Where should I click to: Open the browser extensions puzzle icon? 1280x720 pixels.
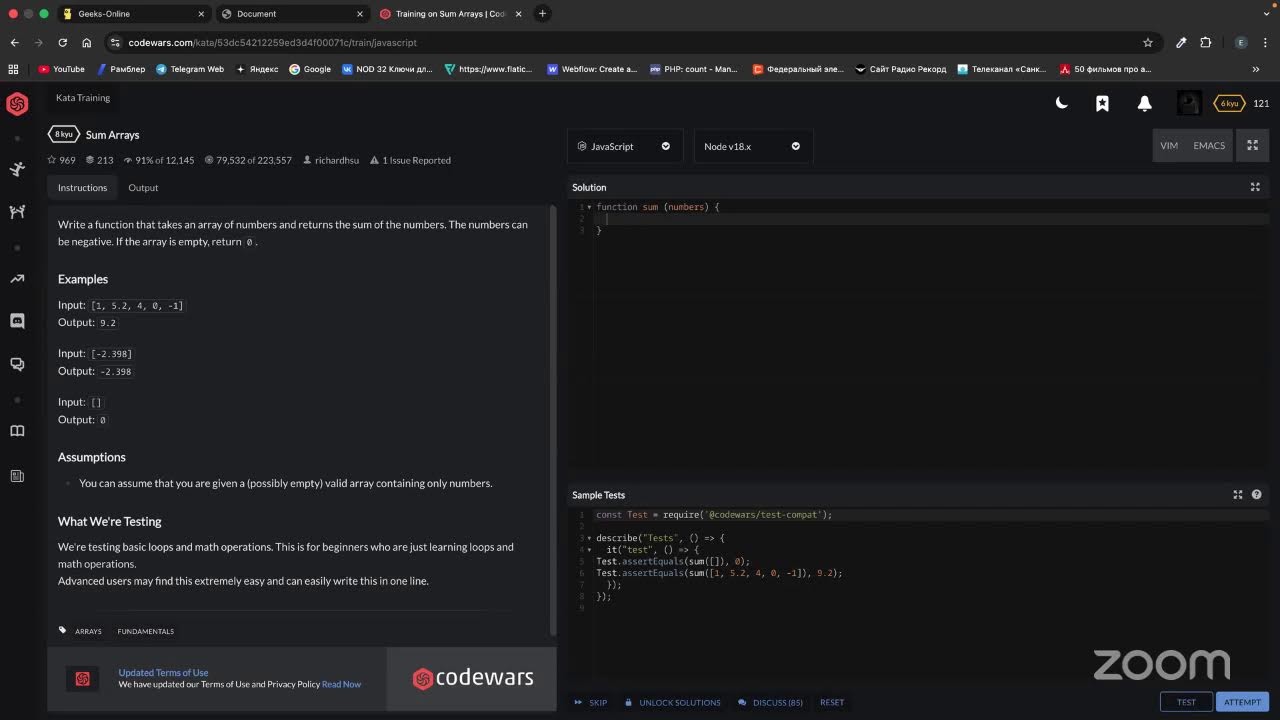[1205, 42]
